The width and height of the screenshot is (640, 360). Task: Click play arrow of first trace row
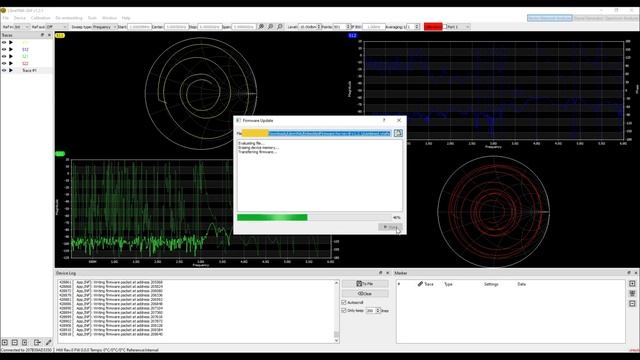[11, 42]
